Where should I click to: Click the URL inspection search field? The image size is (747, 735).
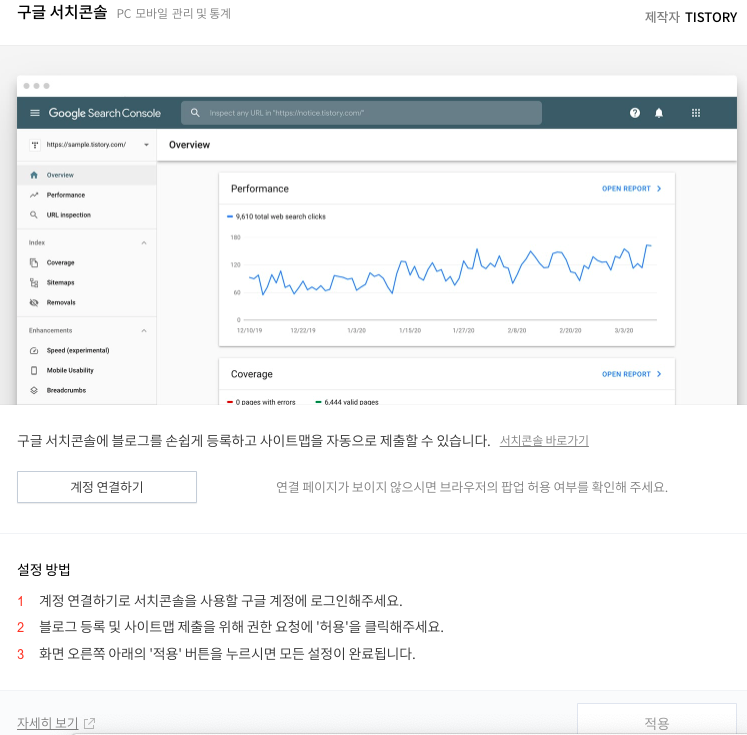361,113
